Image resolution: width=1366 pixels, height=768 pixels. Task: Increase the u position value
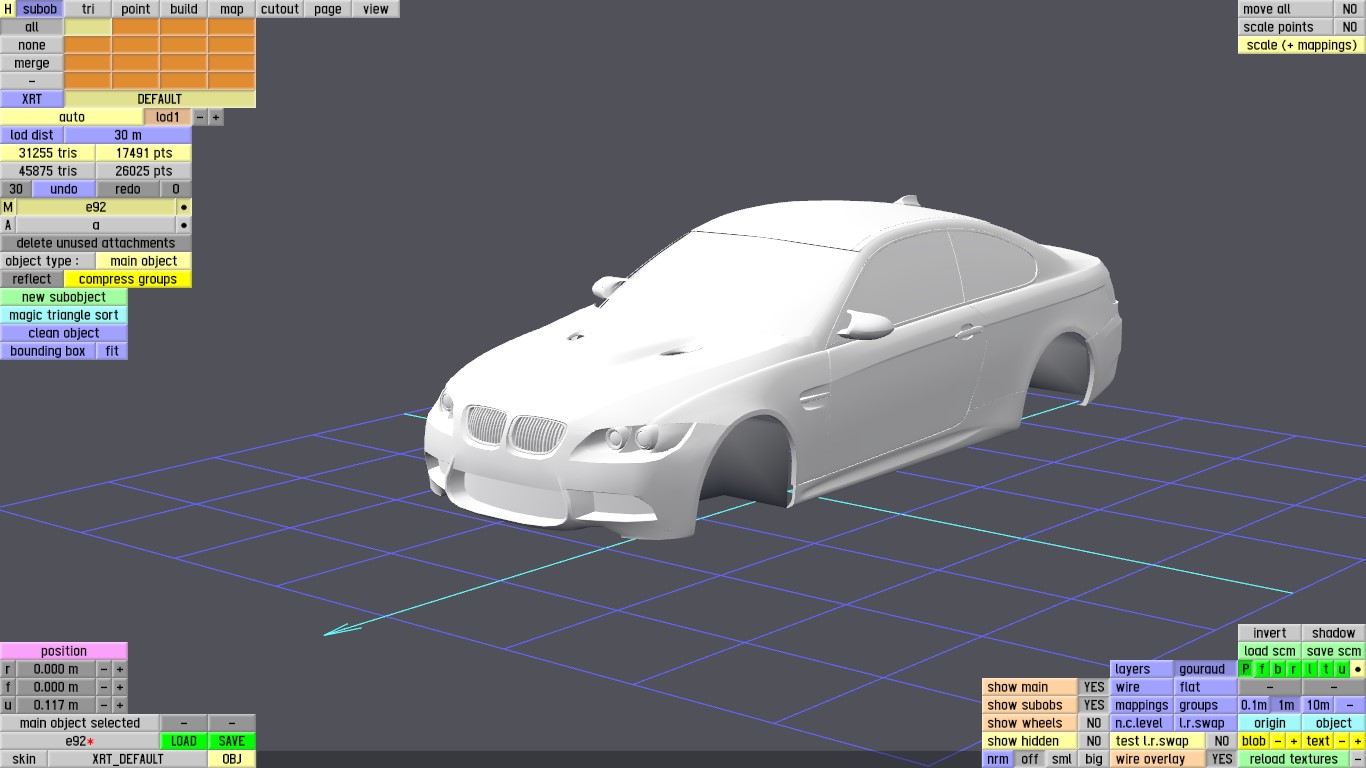click(x=120, y=705)
